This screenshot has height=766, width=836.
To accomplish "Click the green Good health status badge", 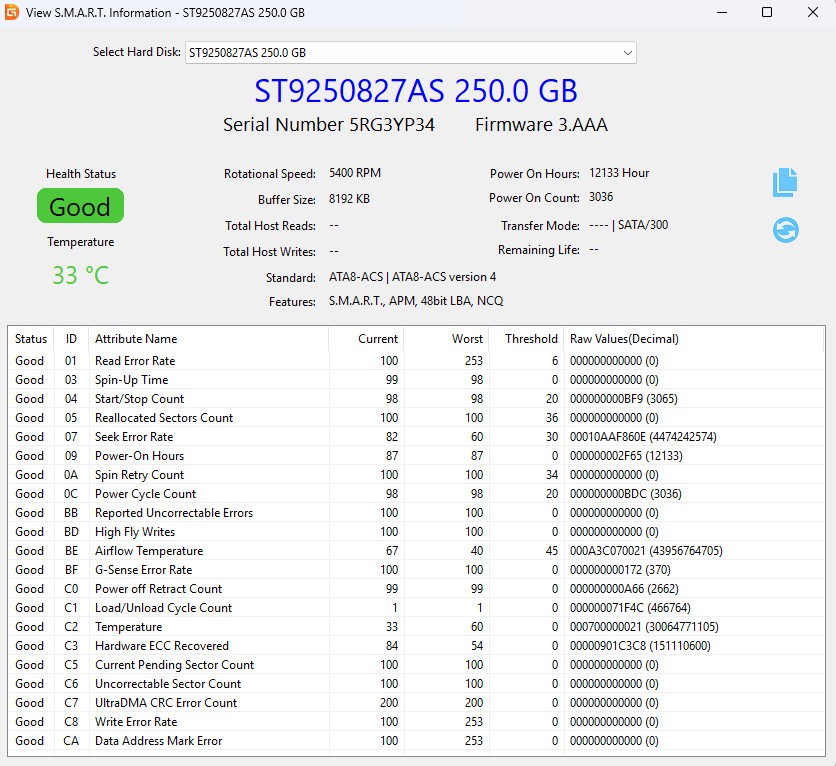I will [x=80, y=206].
